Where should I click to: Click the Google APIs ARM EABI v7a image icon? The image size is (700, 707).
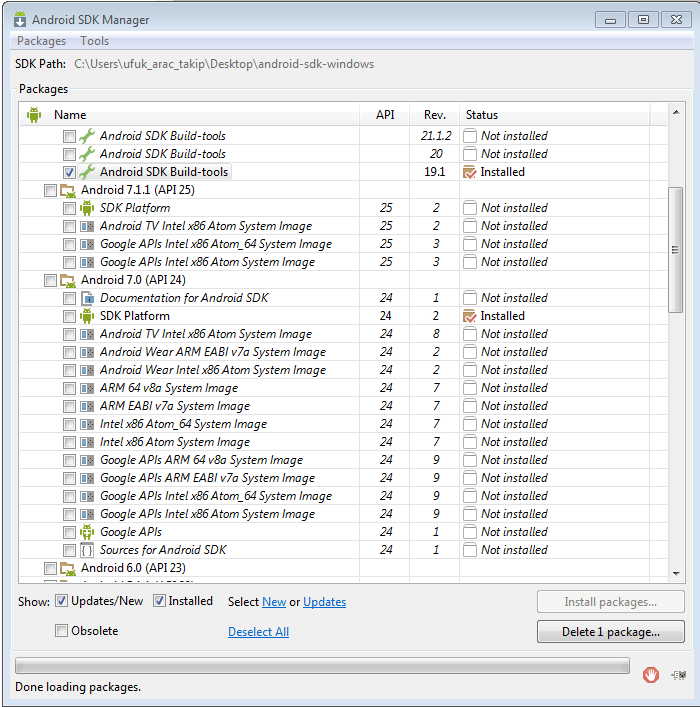(x=87, y=478)
